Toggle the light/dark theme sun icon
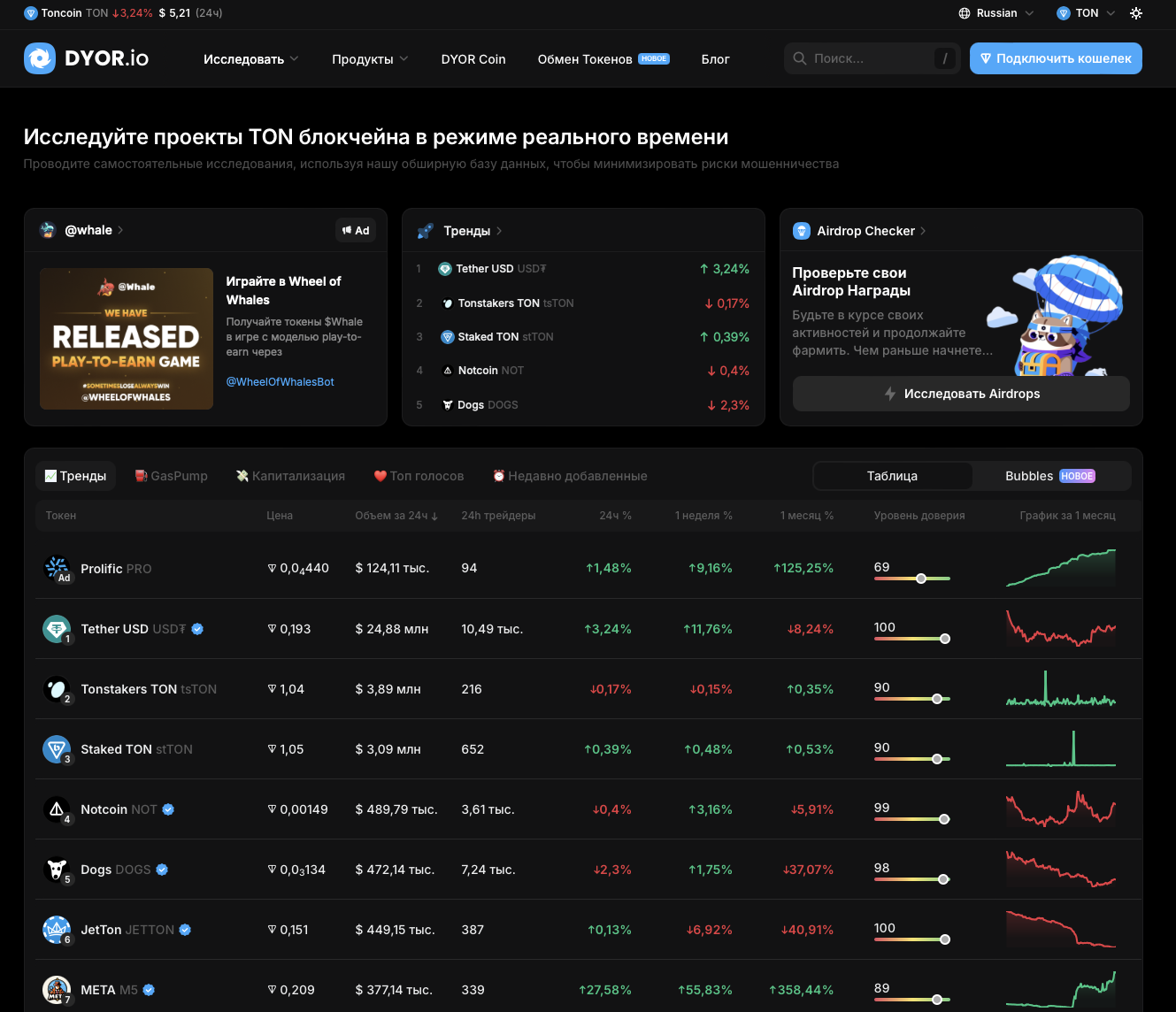This screenshot has height=1012, width=1176. 1136,13
